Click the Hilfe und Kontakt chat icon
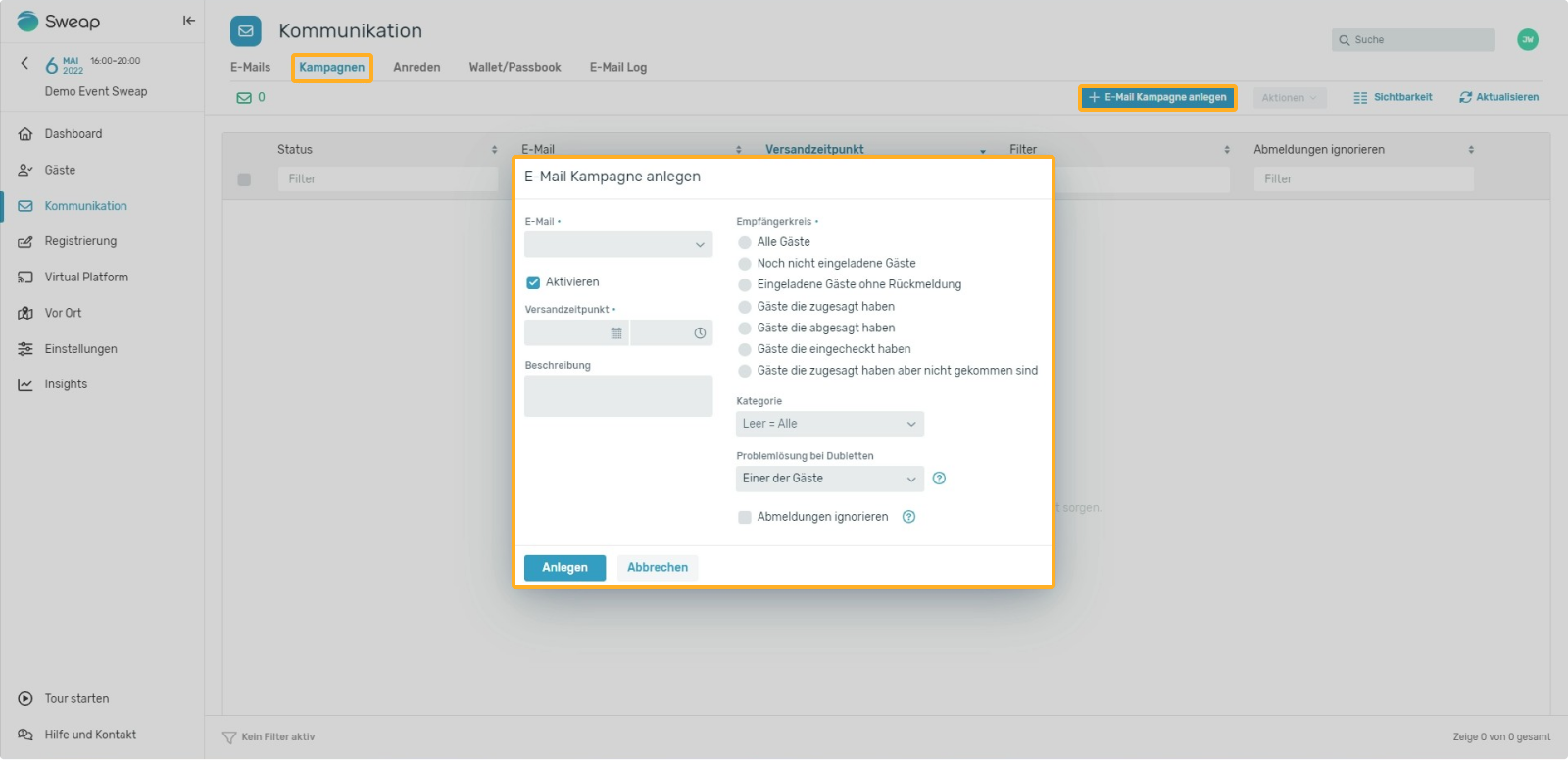Image resolution: width=1568 pixels, height=760 pixels. 25,735
